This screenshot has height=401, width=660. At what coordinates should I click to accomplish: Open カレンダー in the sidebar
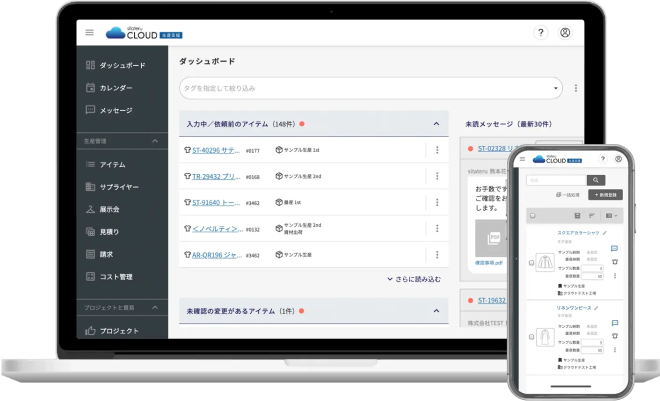[109, 88]
